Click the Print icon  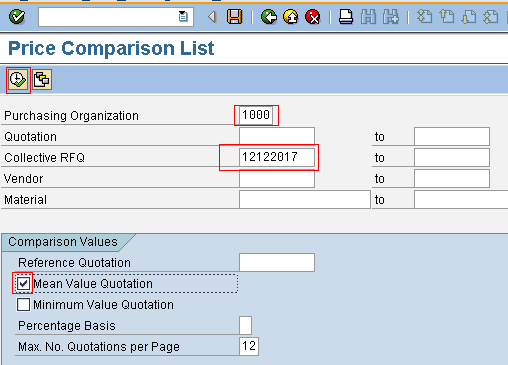346,17
